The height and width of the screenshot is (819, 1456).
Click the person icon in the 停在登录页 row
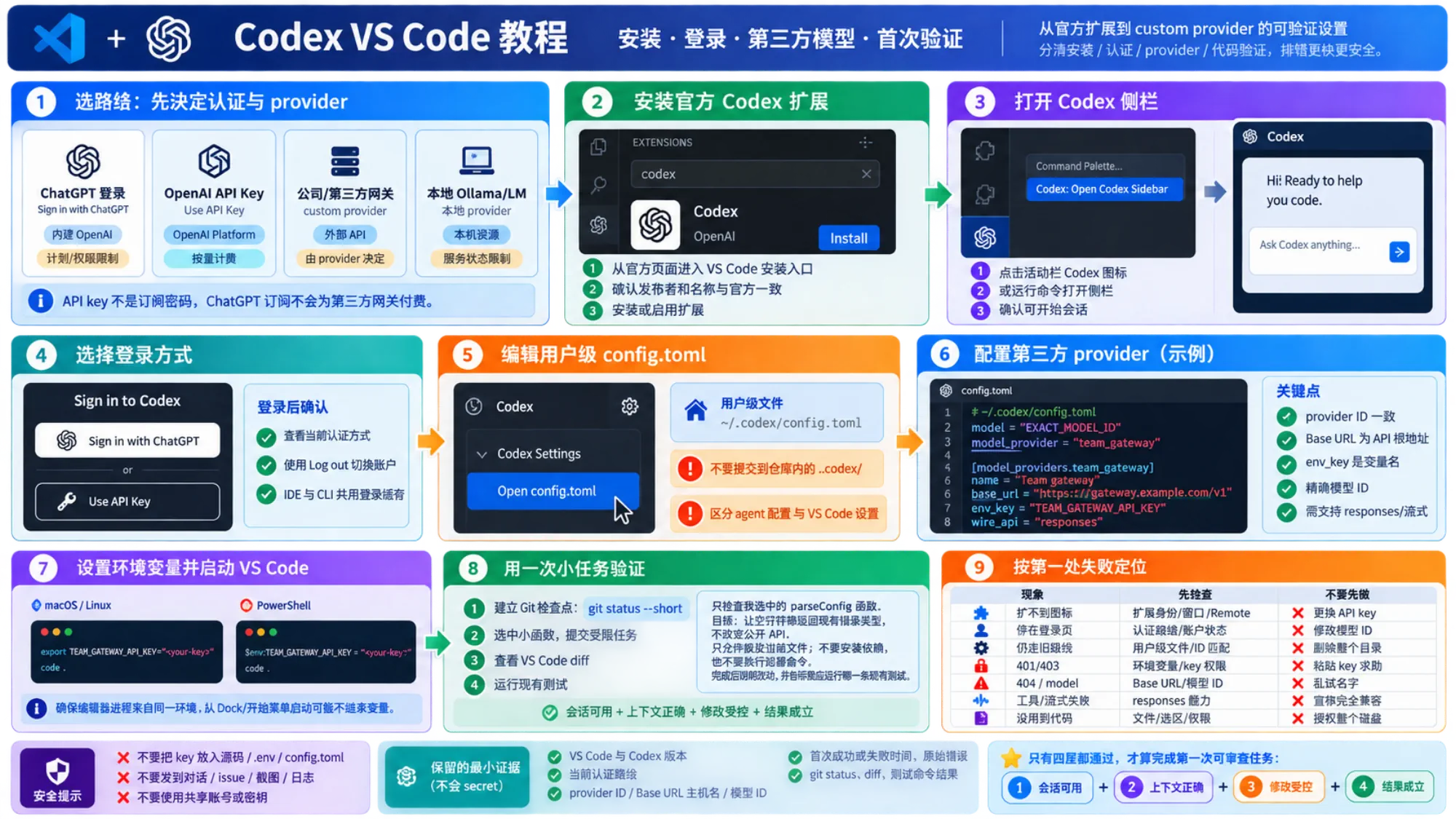pos(981,630)
